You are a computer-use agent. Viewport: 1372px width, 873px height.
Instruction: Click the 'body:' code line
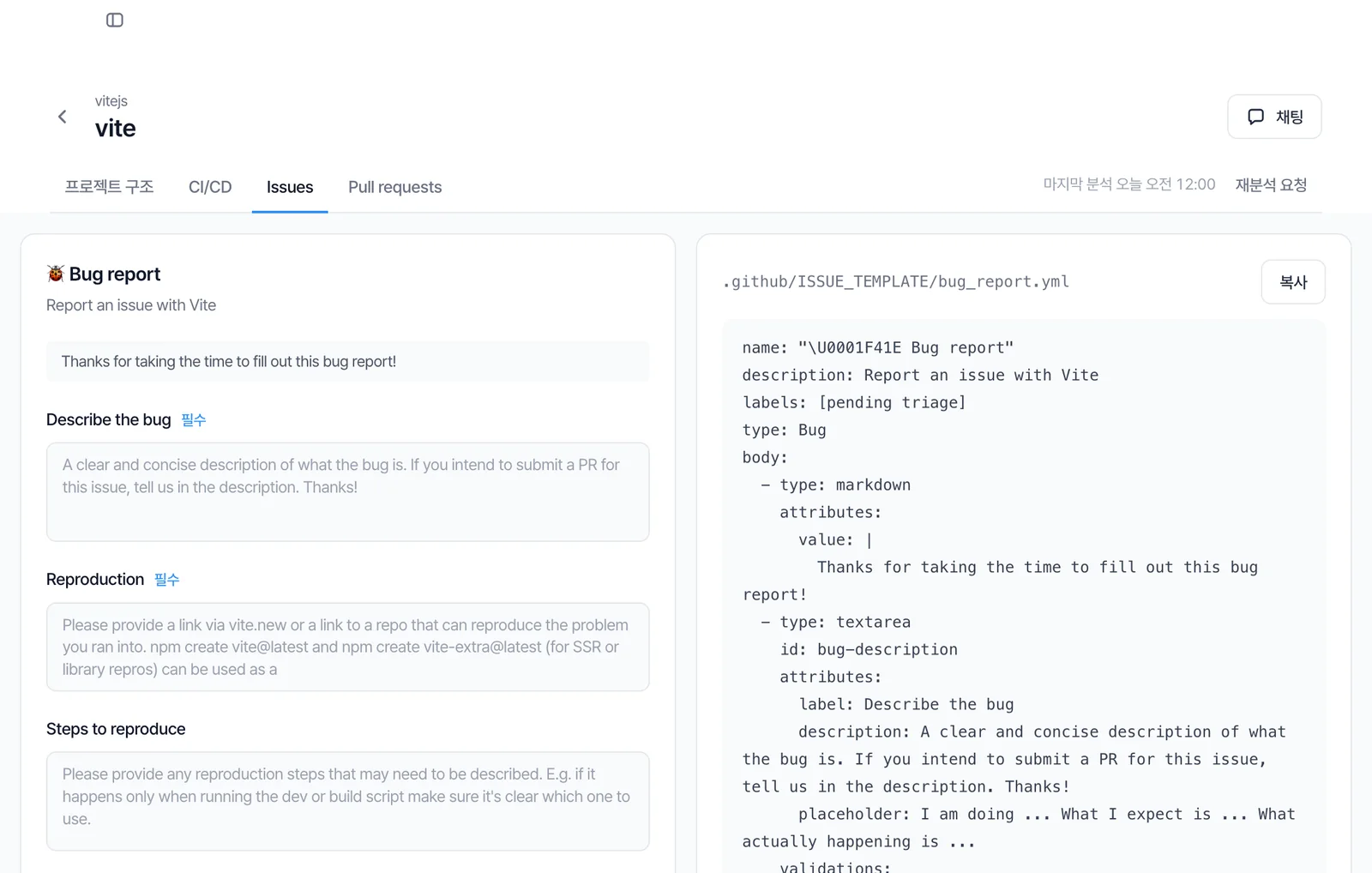765,457
